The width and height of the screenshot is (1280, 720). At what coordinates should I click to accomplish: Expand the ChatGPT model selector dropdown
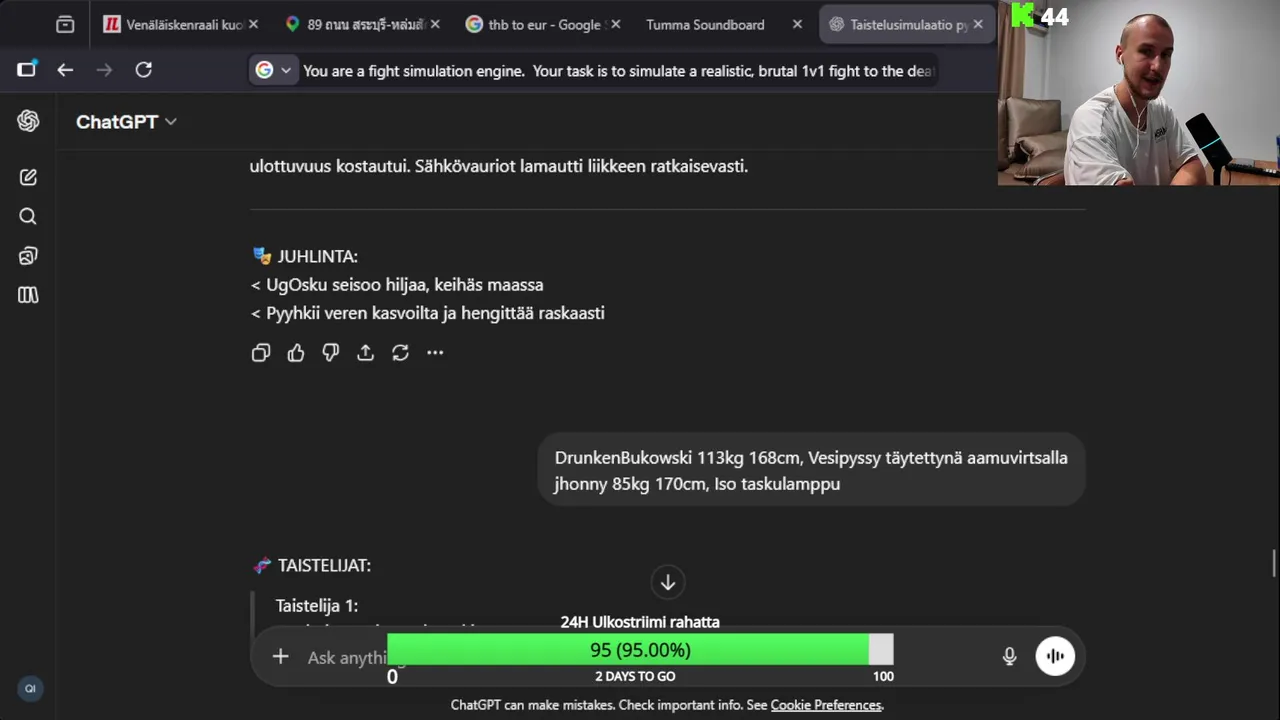(126, 121)
